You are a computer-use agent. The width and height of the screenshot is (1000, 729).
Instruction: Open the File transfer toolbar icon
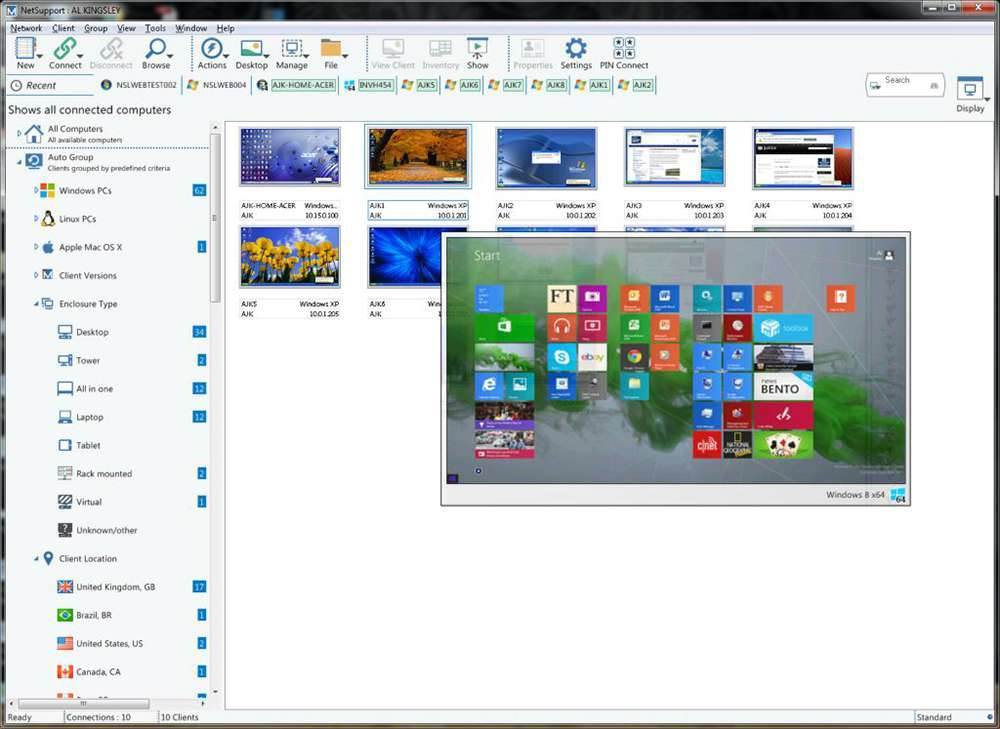(330, 48)
